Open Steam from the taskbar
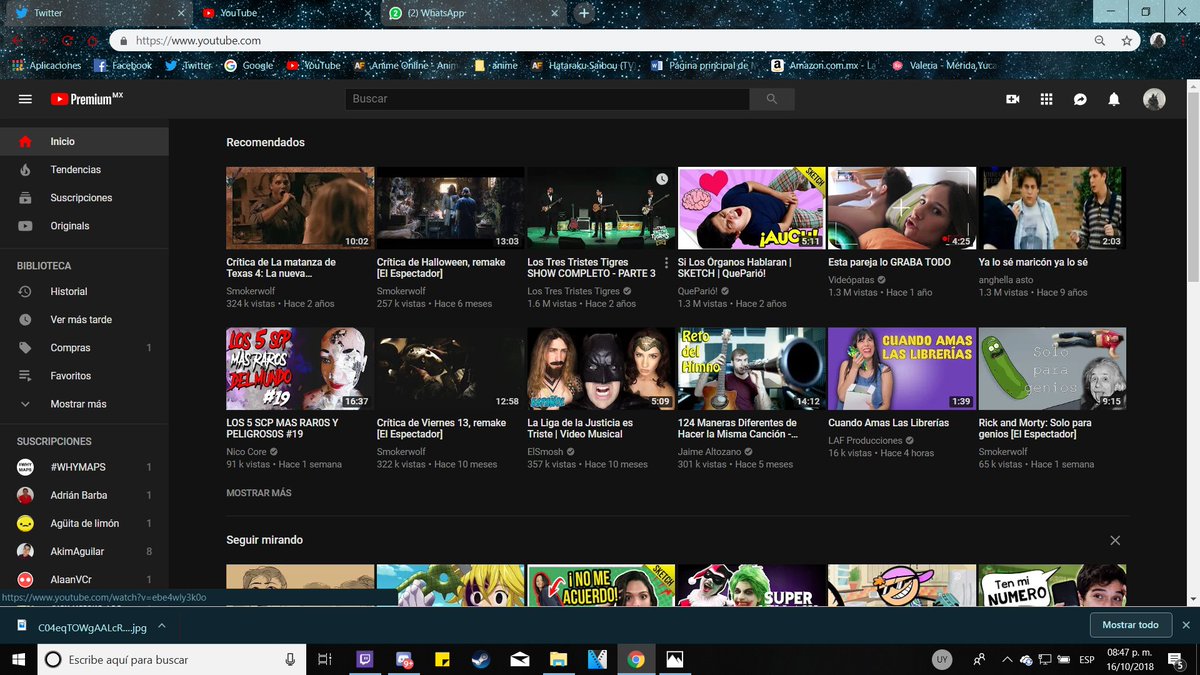The image size is (1200, 675). 481,659
